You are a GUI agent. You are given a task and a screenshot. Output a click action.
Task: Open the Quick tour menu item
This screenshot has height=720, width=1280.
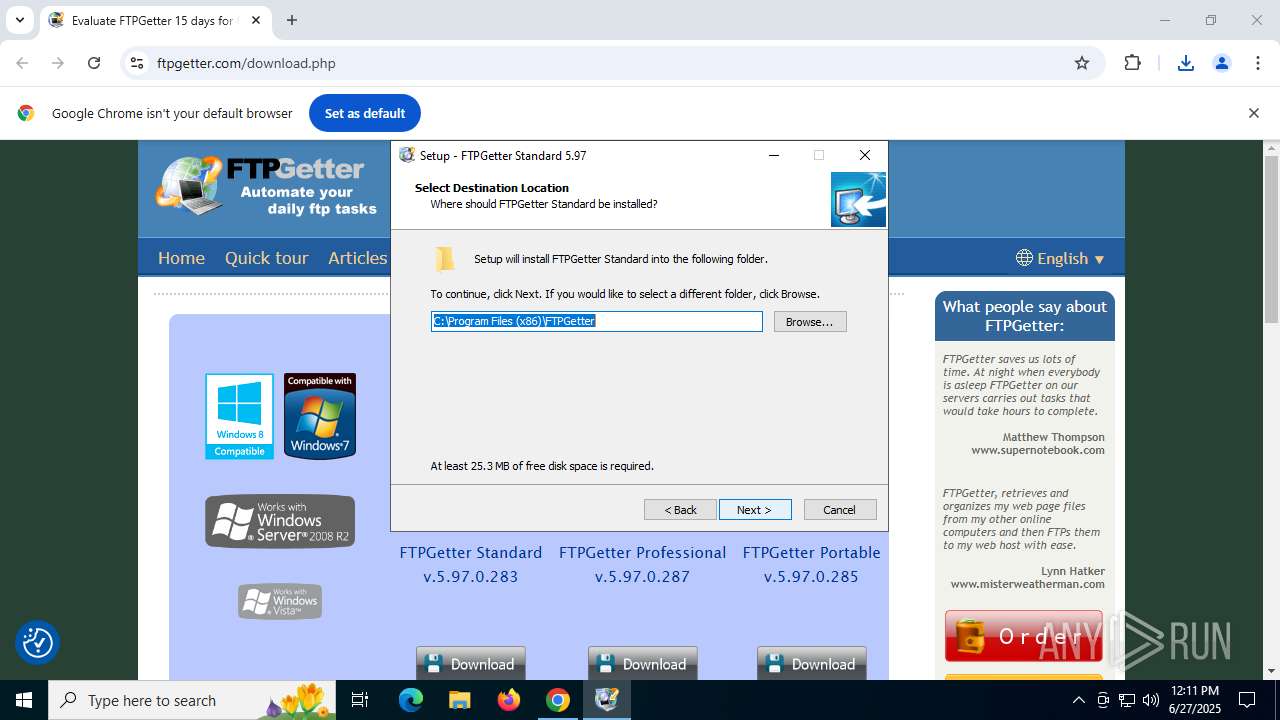tap(266, 258)
